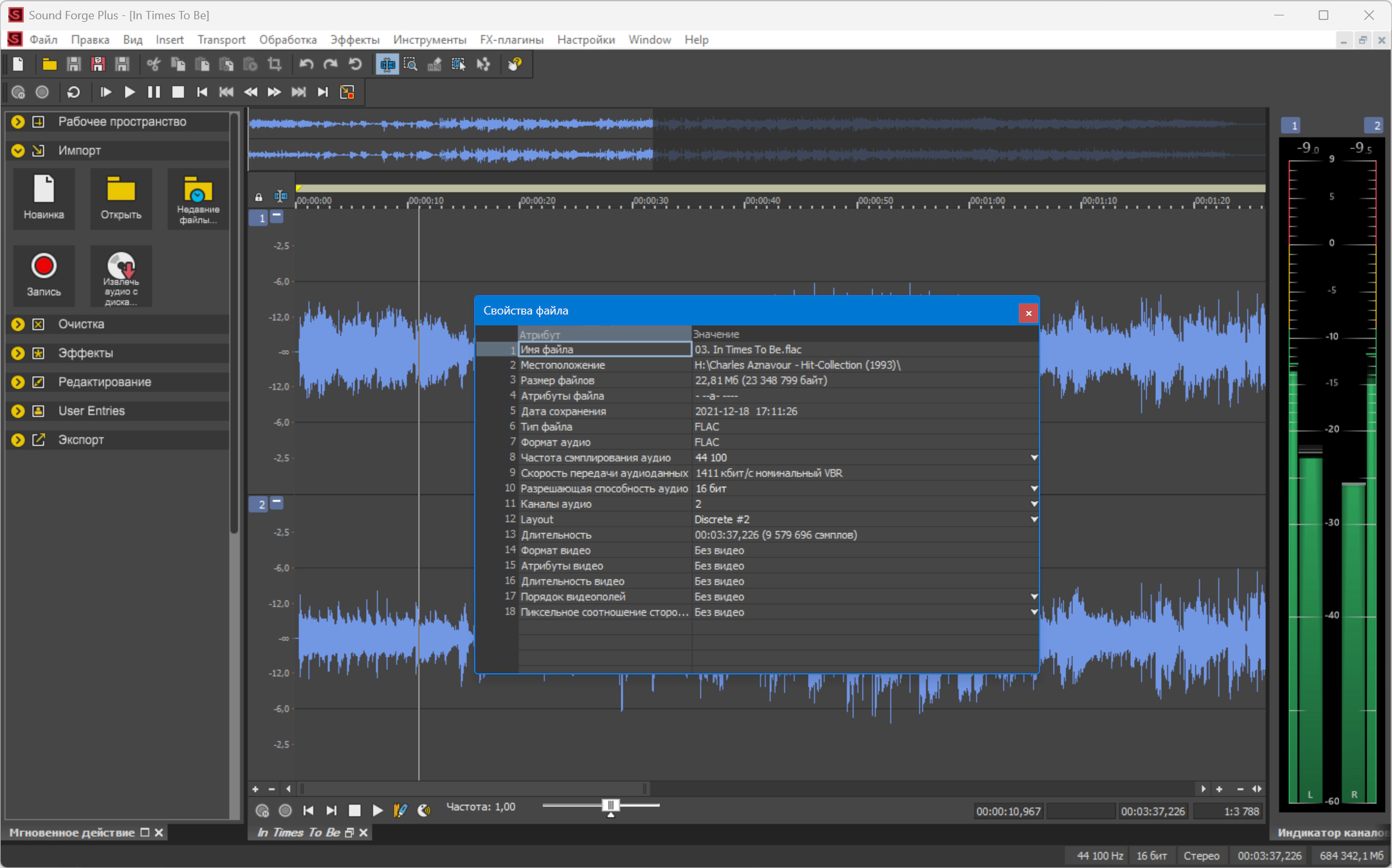This screenshot has width=1392, height=868.
Task: Click the Имя файла attribute cell
Action: (605, 350)
